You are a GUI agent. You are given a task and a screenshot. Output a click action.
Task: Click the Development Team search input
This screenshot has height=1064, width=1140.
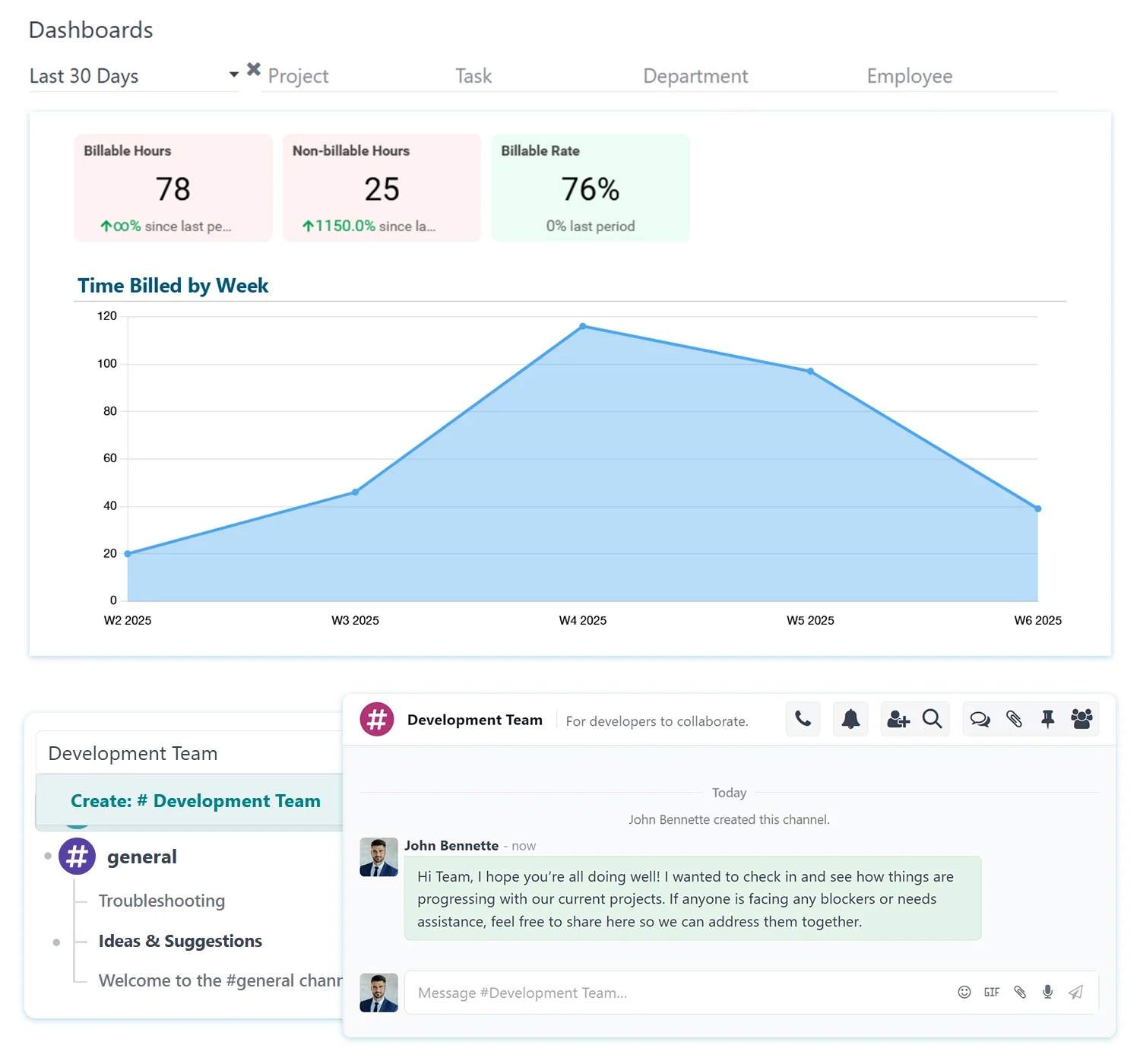click(x=190, y=753)
